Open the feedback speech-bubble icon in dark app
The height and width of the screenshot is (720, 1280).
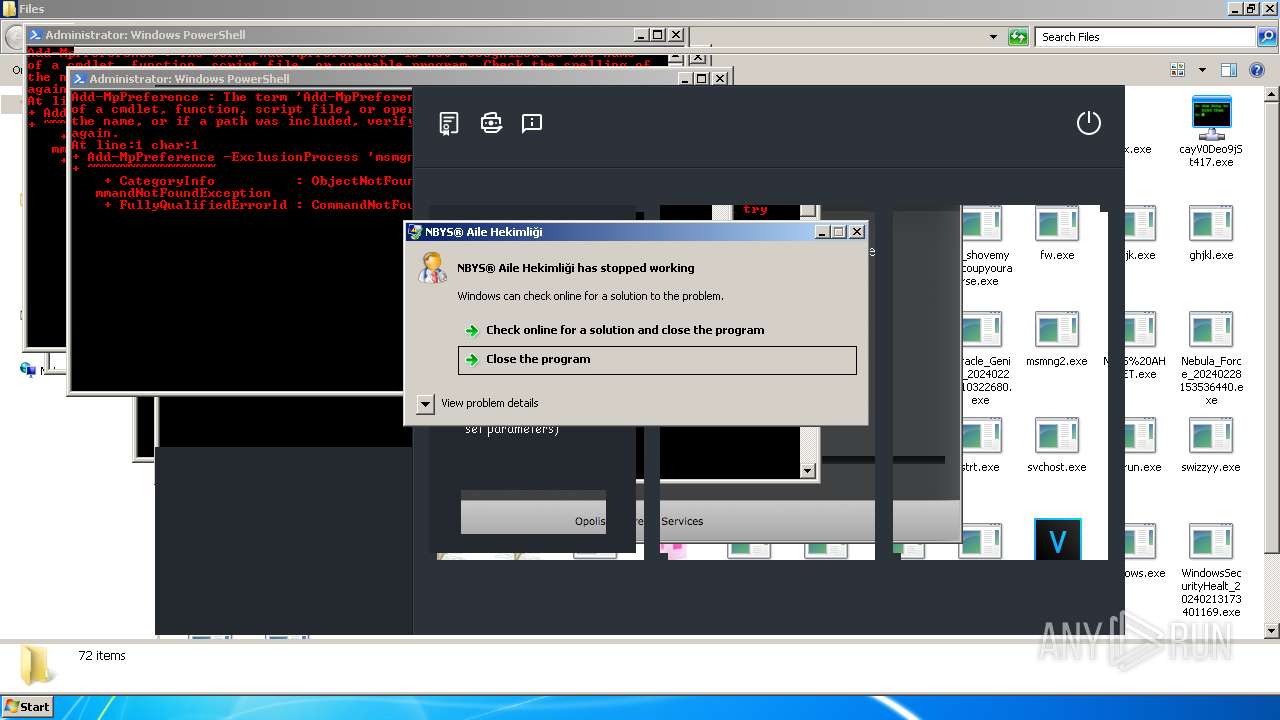click(532, 123)
